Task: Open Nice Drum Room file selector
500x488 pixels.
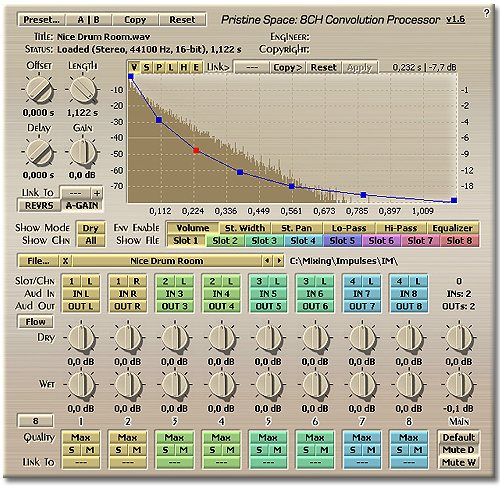Action: (167, 261)
